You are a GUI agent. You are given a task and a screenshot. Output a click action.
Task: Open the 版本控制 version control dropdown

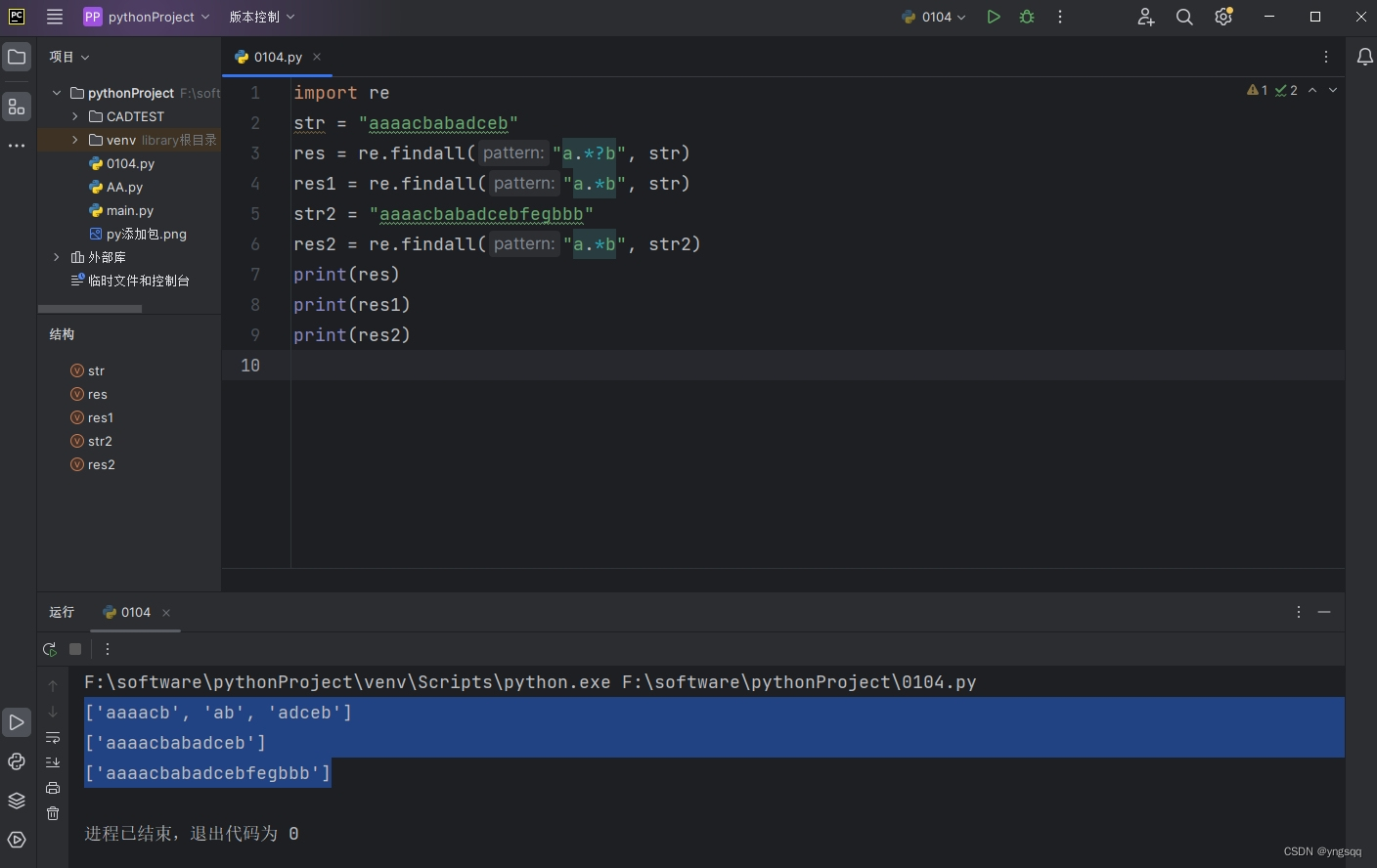261,17
